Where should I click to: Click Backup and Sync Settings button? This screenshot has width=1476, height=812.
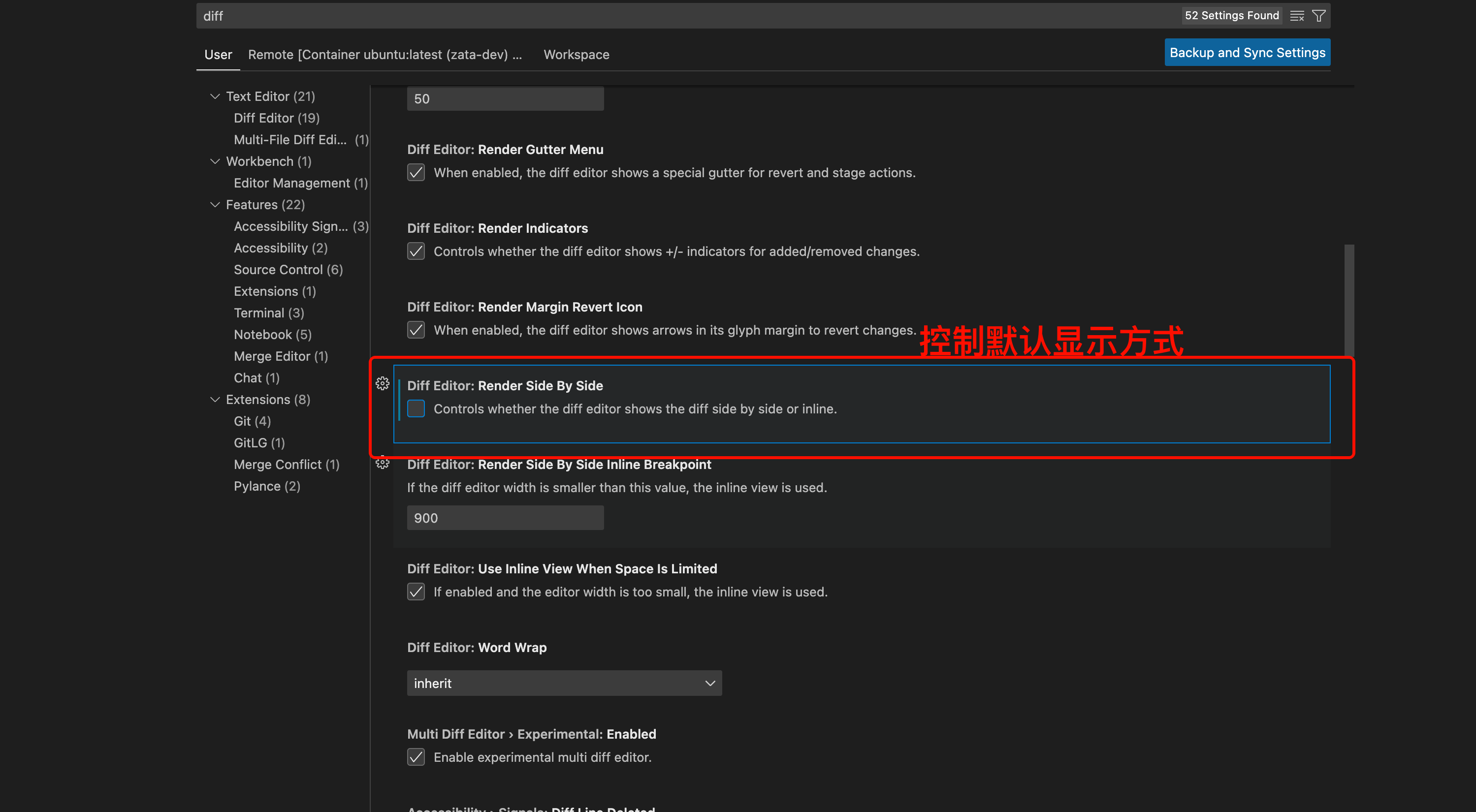tap(1247, 53)
